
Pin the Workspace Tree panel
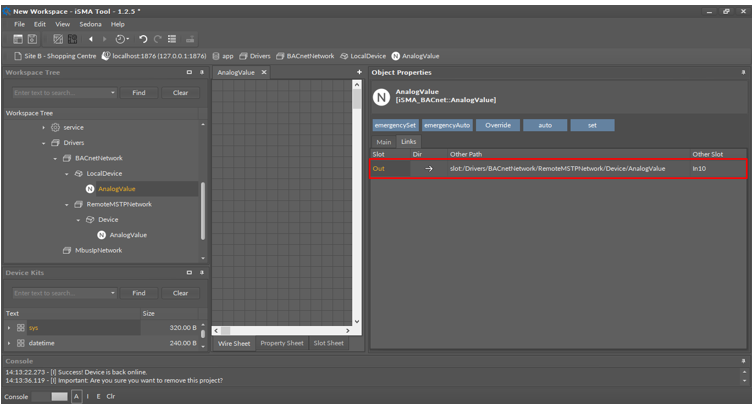[x=202, y=72]
